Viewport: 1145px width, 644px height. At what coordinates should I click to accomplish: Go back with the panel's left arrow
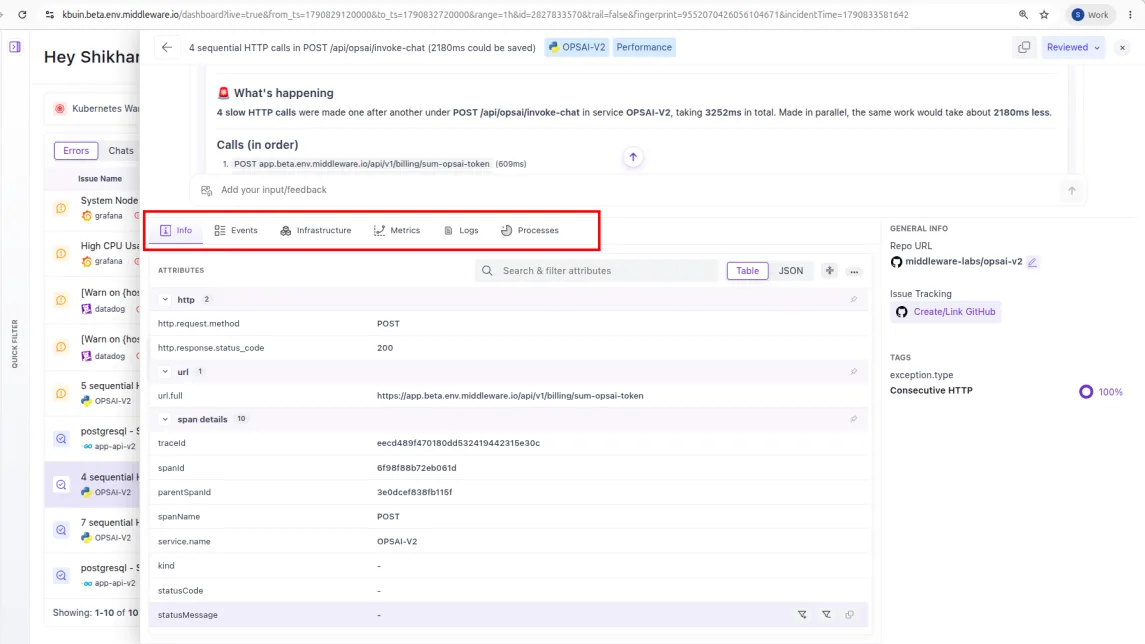tap(166, 47)
